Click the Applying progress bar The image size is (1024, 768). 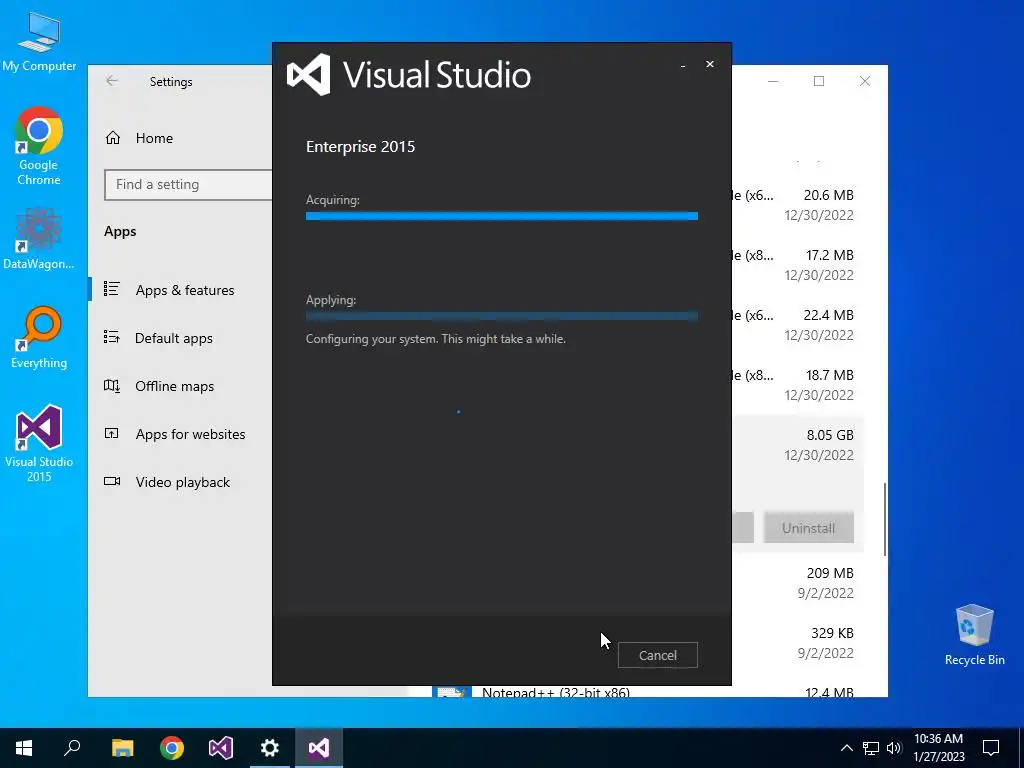pyautogui.click(x=502, y=316)
